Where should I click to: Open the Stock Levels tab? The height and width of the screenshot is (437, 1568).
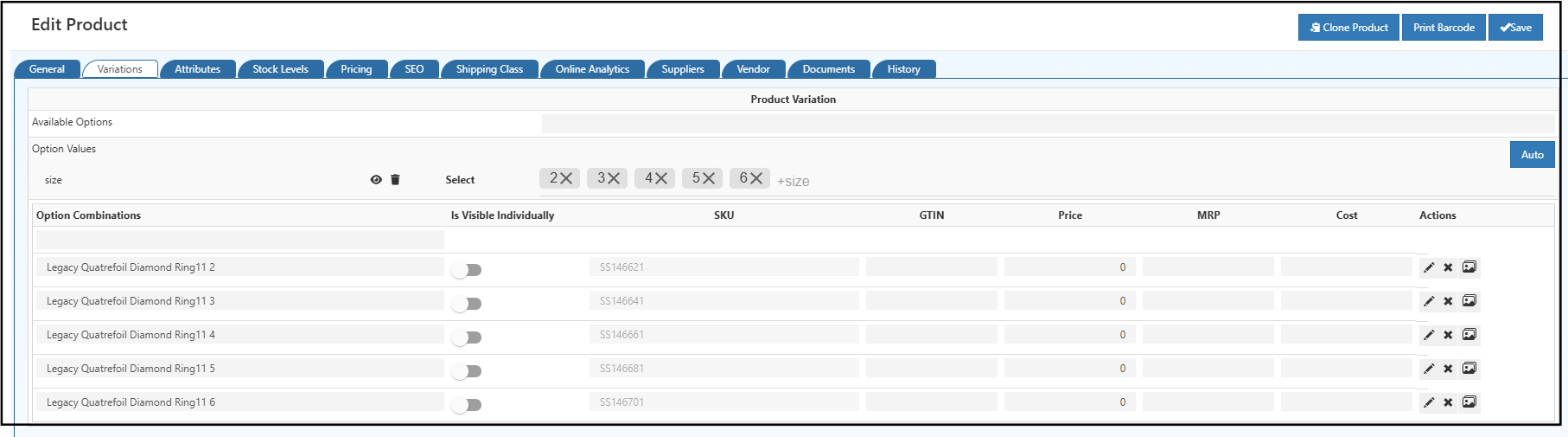tap(280, 69)
